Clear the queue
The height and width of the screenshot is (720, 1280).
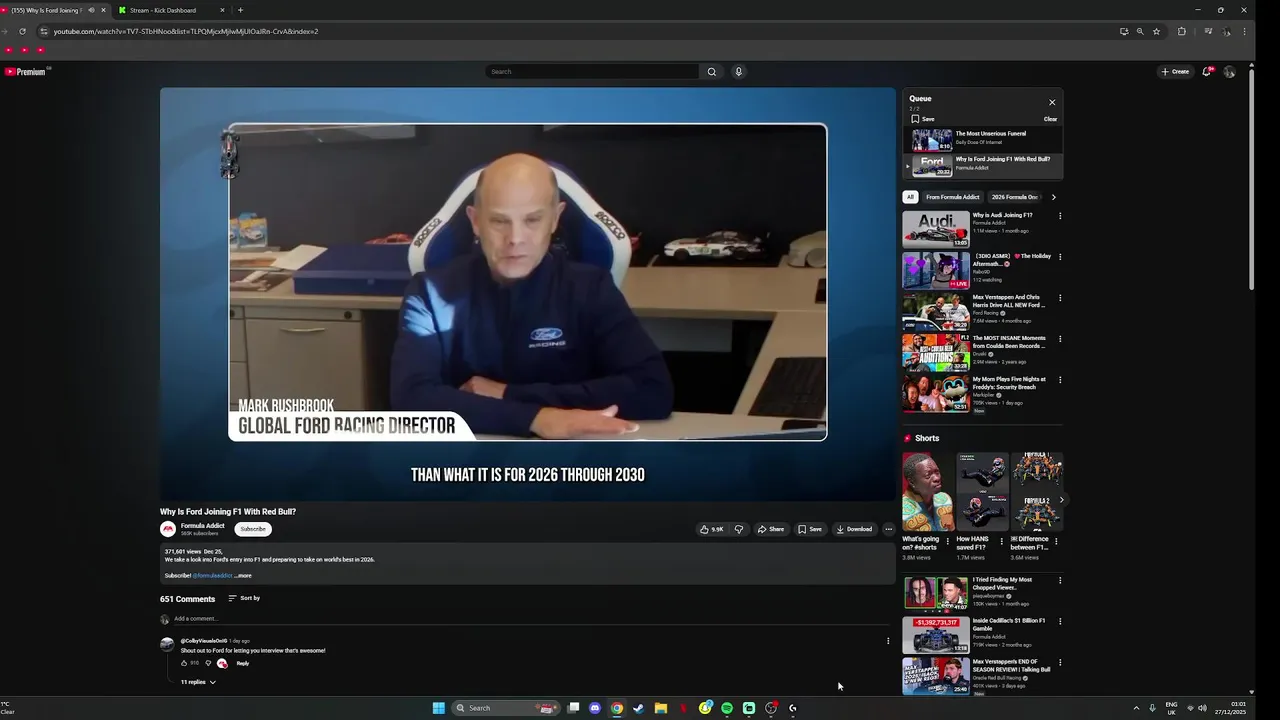click(1050, 119)
